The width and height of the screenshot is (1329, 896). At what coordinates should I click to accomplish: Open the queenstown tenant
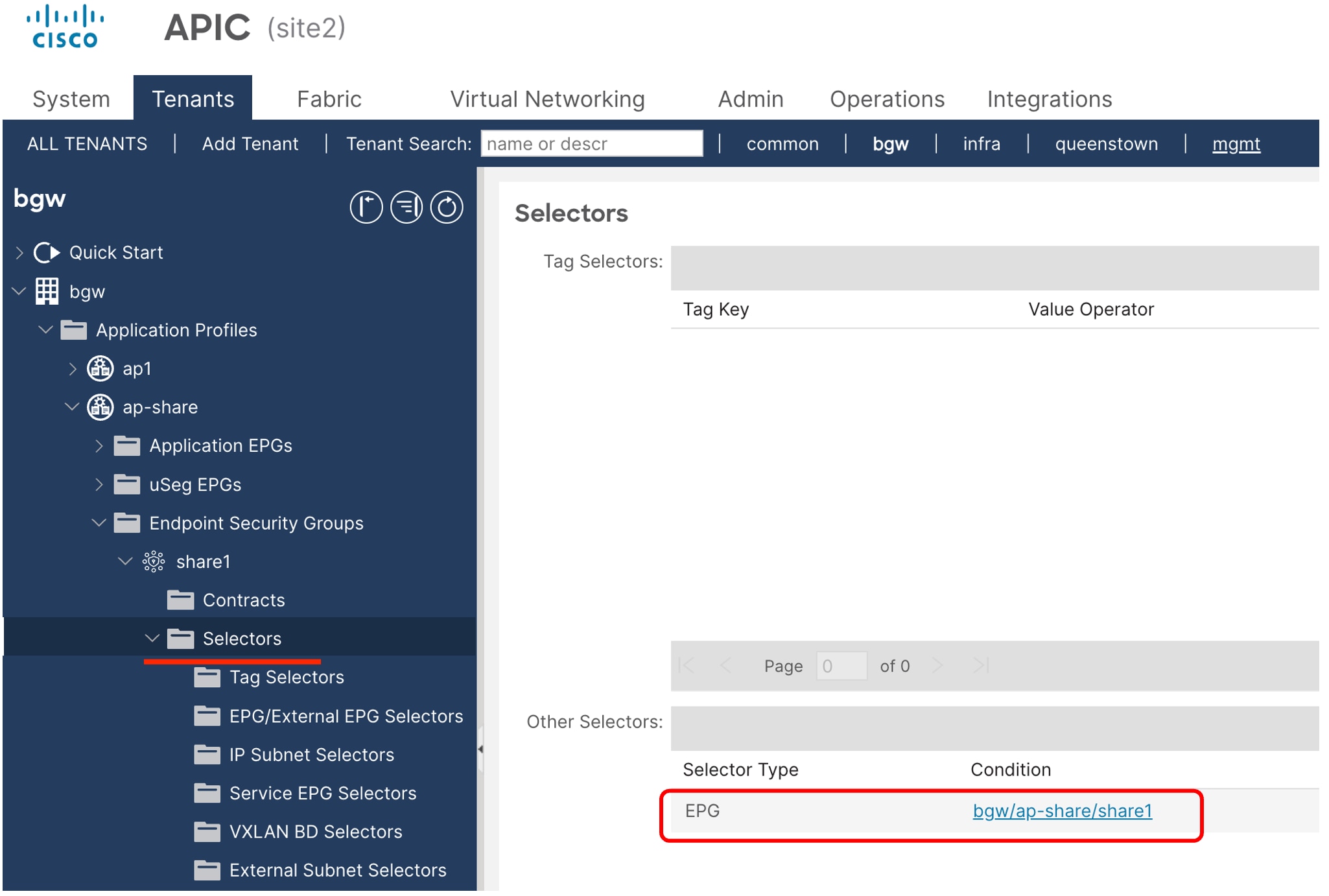pyautogui.click(x=1107, y=143)
